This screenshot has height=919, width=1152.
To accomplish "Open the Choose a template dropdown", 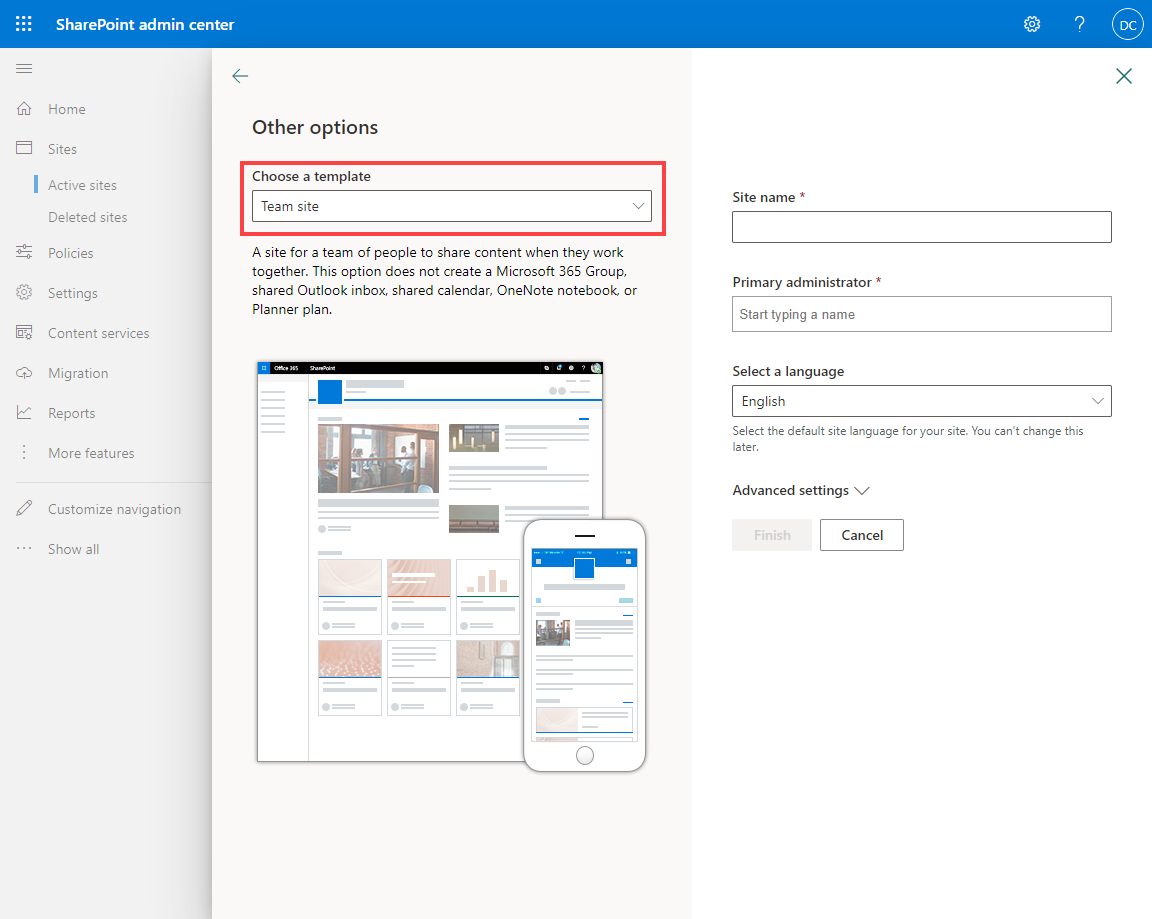I will tap(452, 206).
